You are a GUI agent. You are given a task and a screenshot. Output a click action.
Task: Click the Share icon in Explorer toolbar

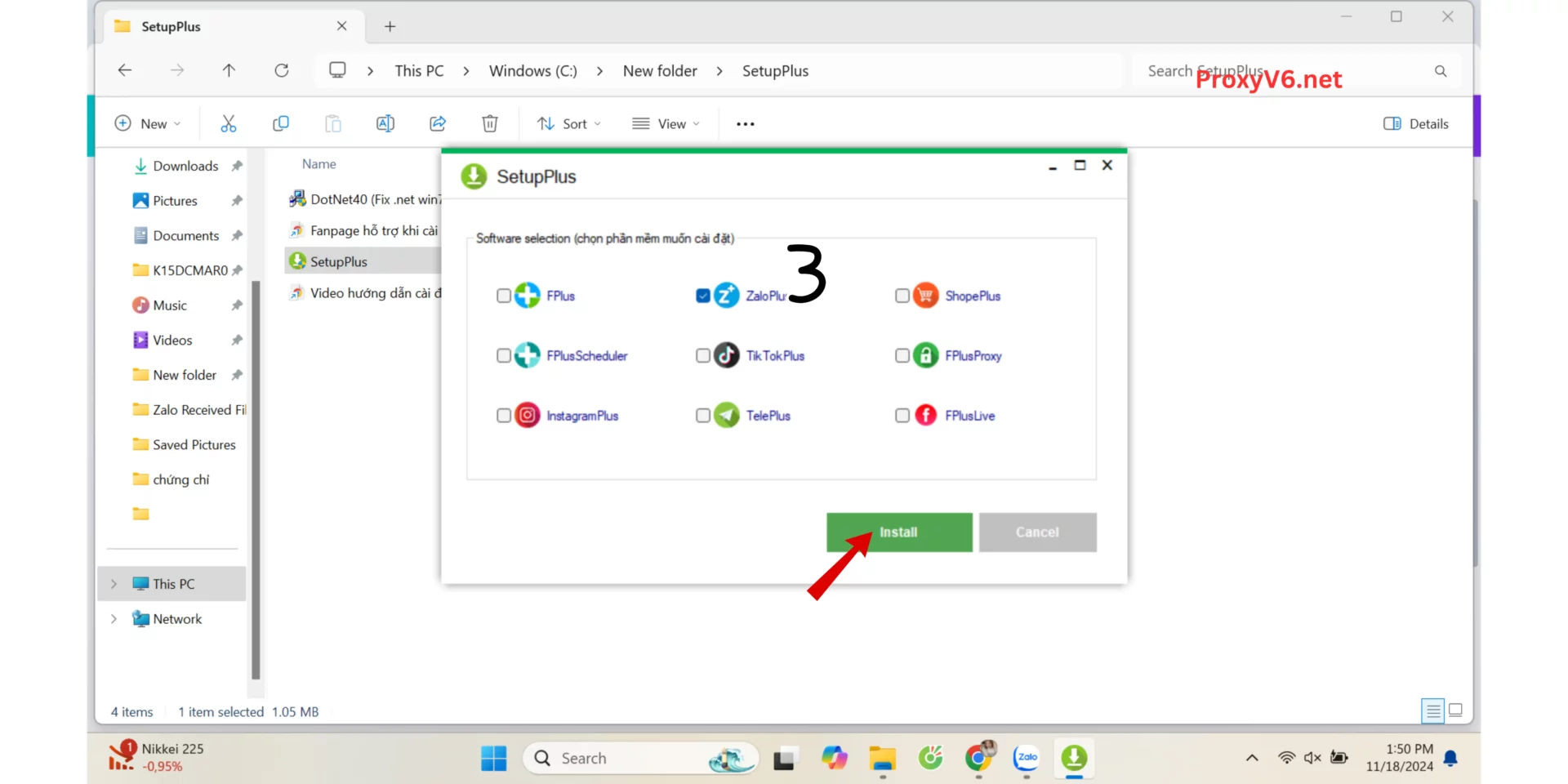[x=438, y=123]
